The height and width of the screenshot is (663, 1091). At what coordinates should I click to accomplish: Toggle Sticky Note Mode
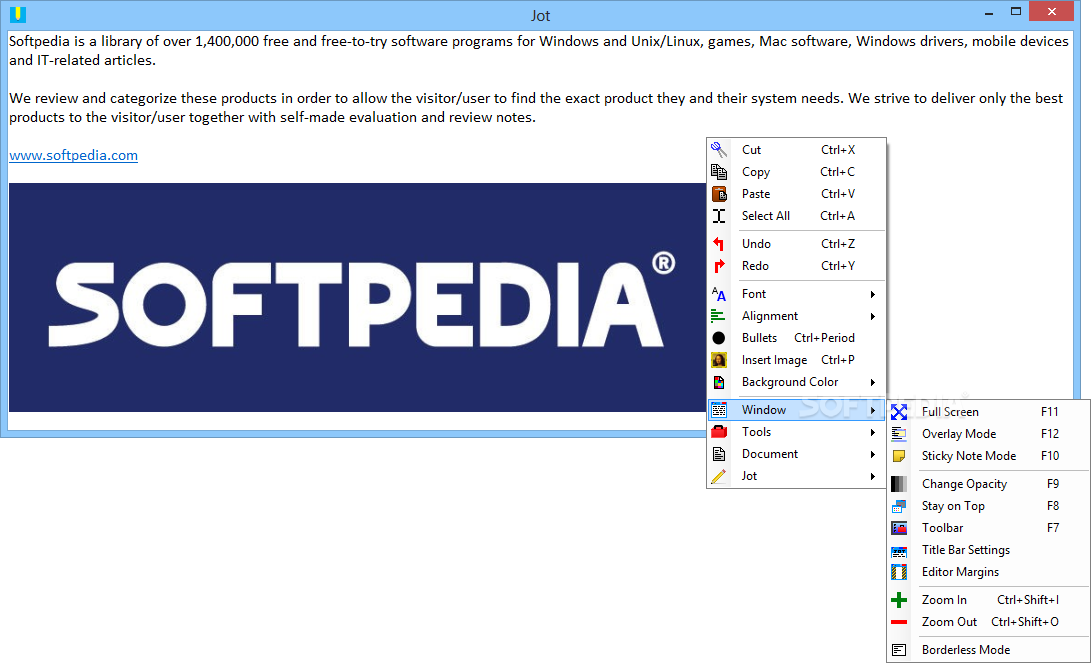pos(988,456)
